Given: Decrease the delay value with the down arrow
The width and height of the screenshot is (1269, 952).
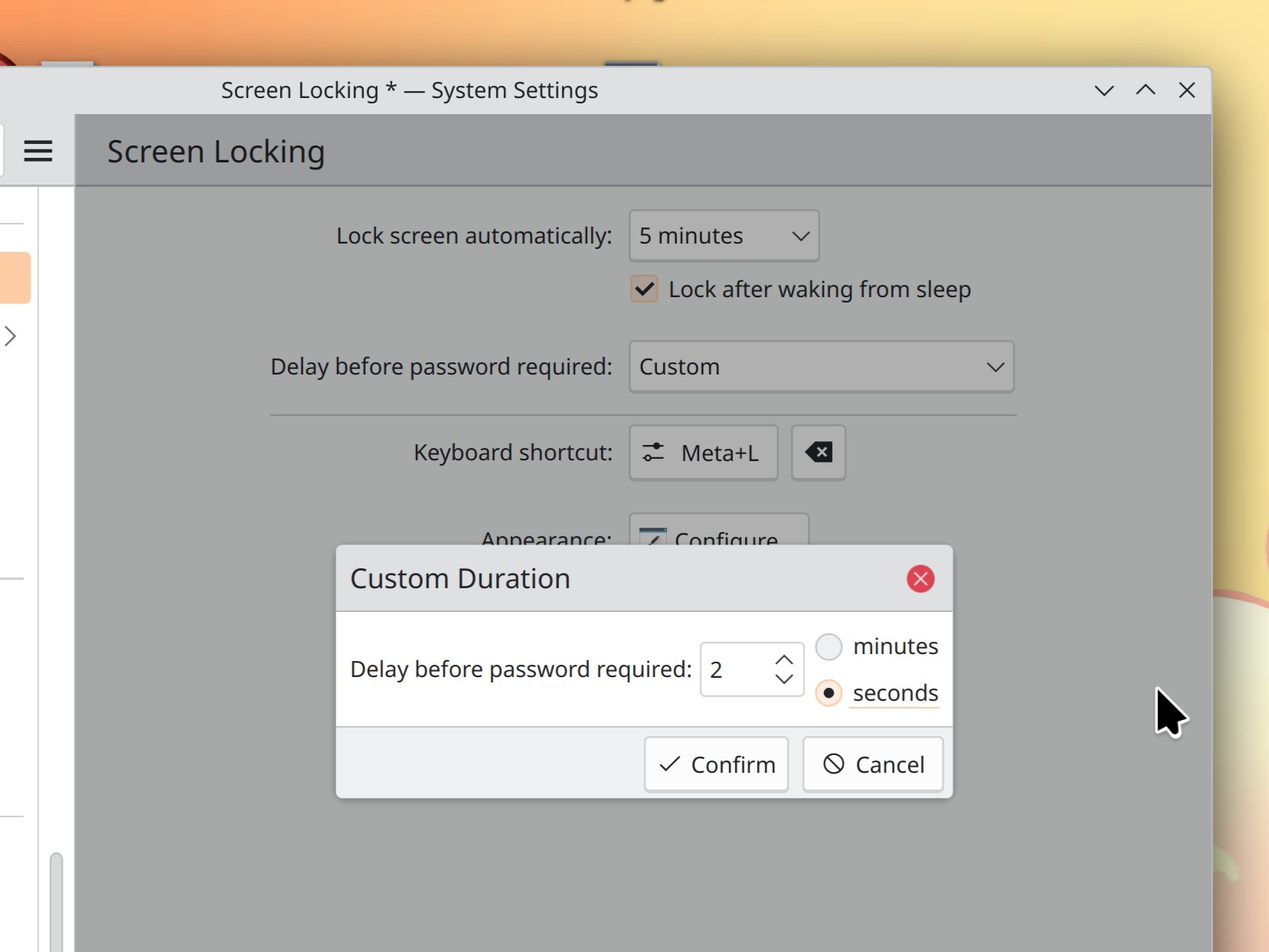Looking at the screenshot, I should pyautogui.click(x=783, y=679).
